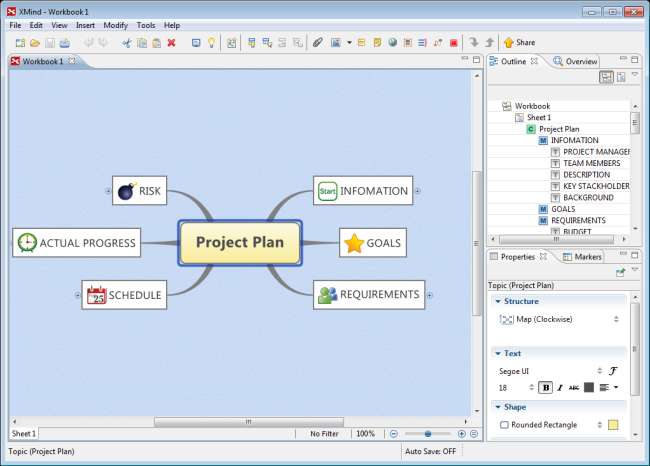
Task: Toggle Bold in Text properties
Action: 546,388
